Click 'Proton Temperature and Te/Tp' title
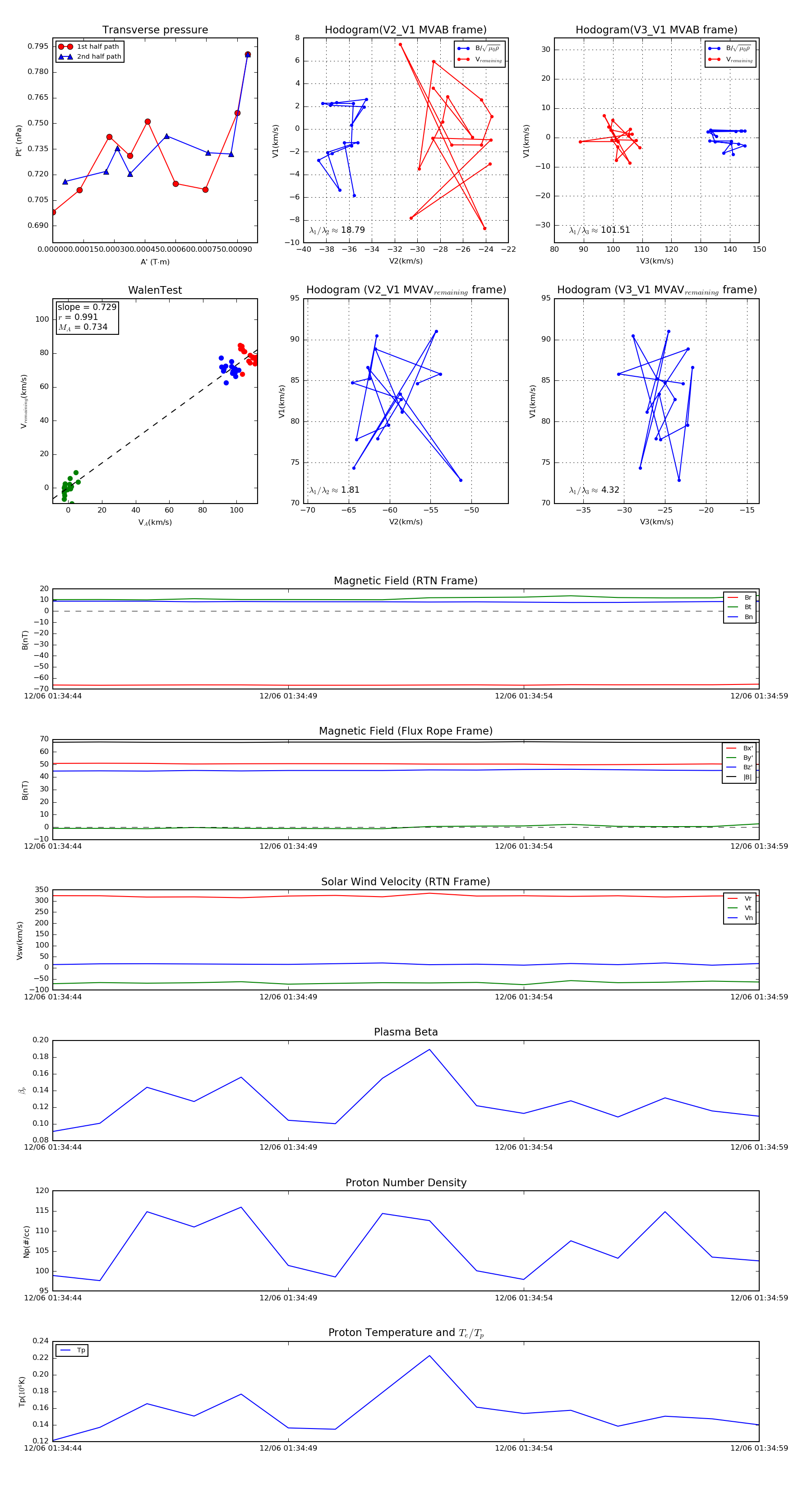The image size is (812, 1489). 406,1332
